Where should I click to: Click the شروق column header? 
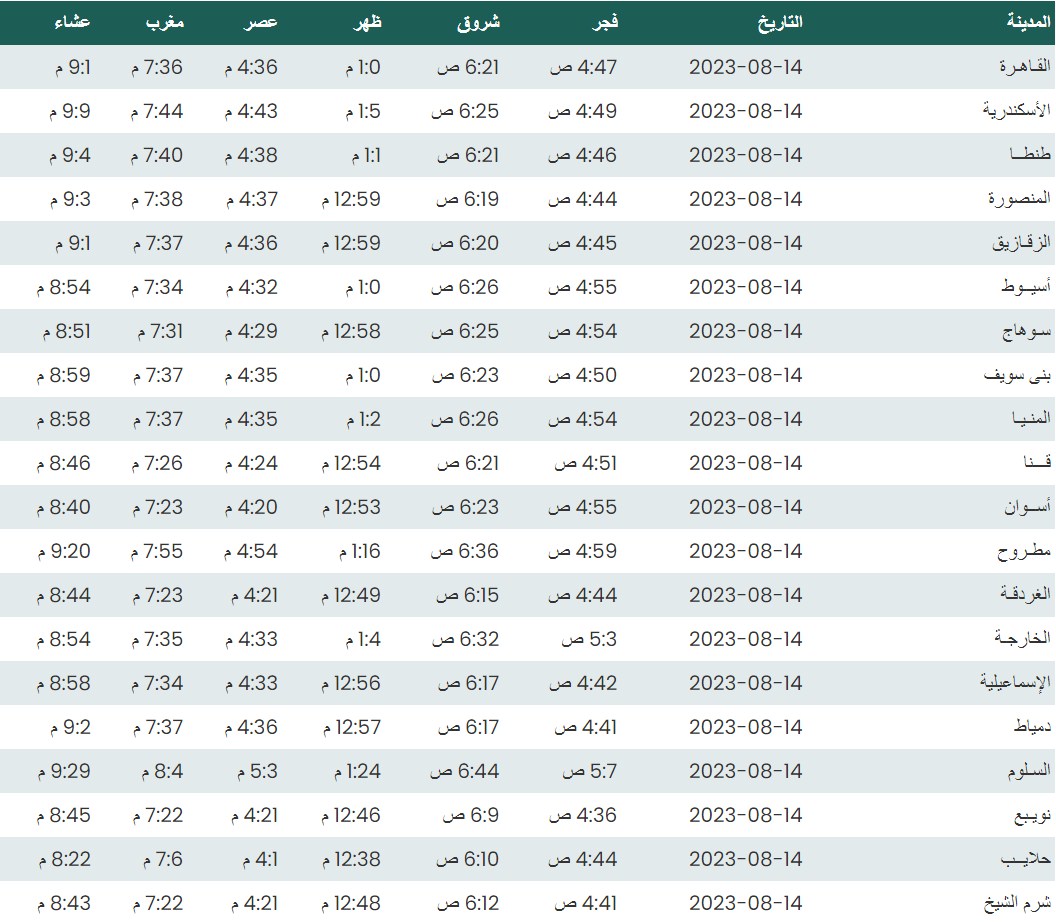pos(478,22)
